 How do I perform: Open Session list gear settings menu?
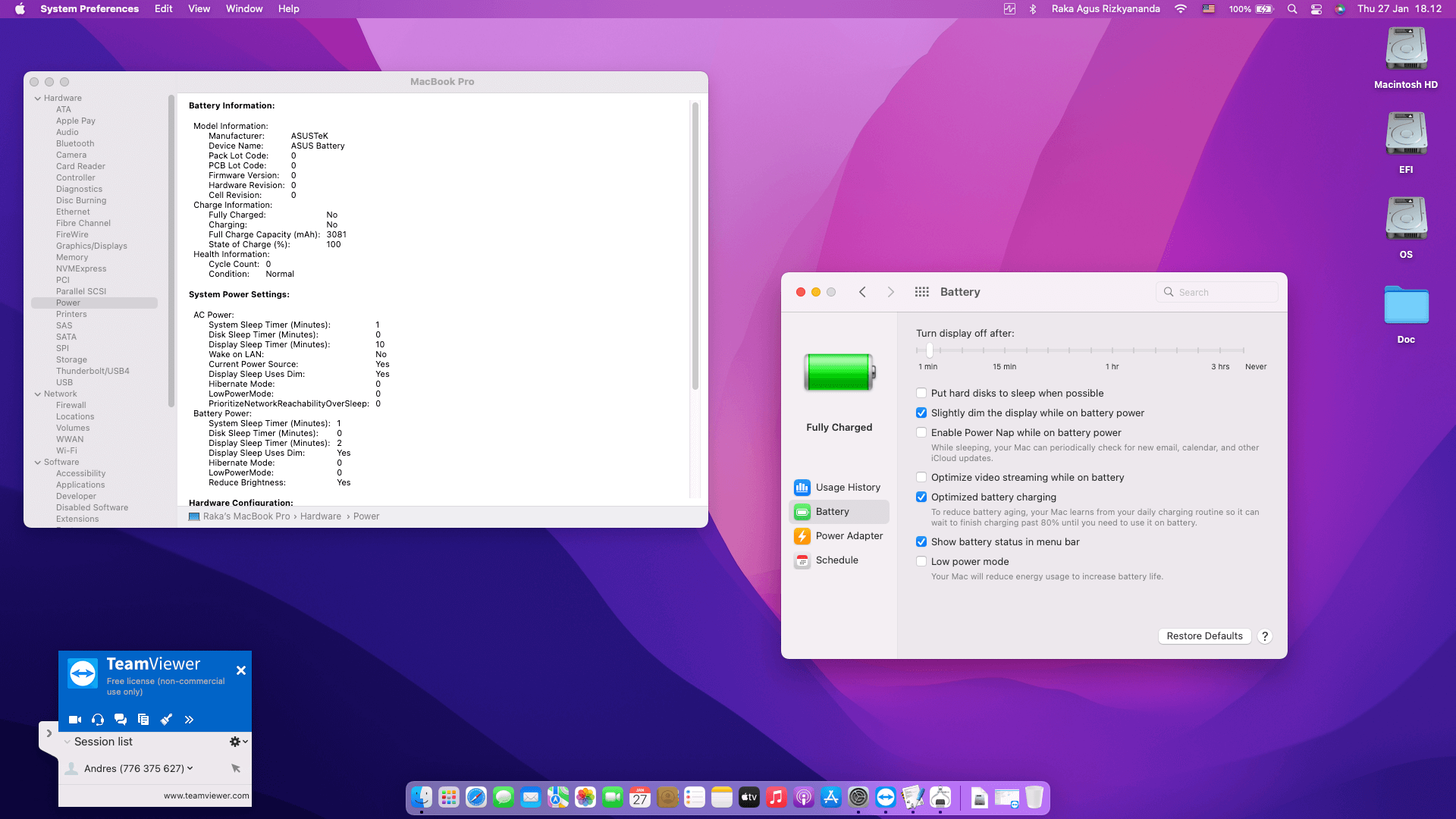pyautogui.click(x=238, y=742)
